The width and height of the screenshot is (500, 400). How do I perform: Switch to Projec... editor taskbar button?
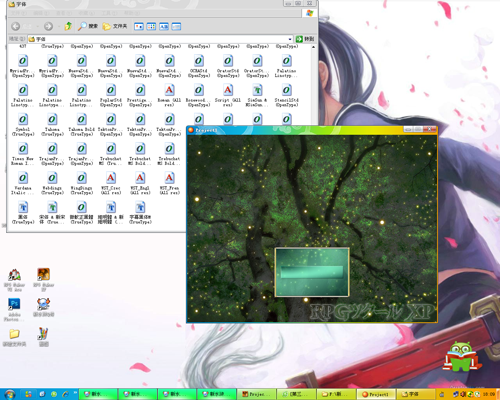pos(257,394)
